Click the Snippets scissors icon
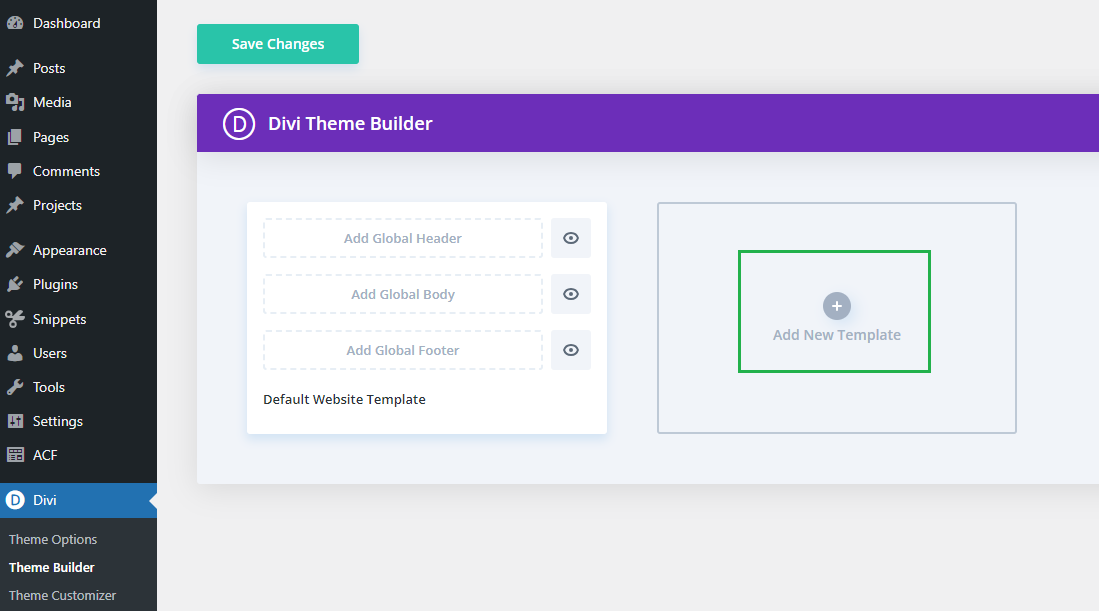Viewport: 1099px width, 611px height. pyautogui.click(x=15, y=319)
